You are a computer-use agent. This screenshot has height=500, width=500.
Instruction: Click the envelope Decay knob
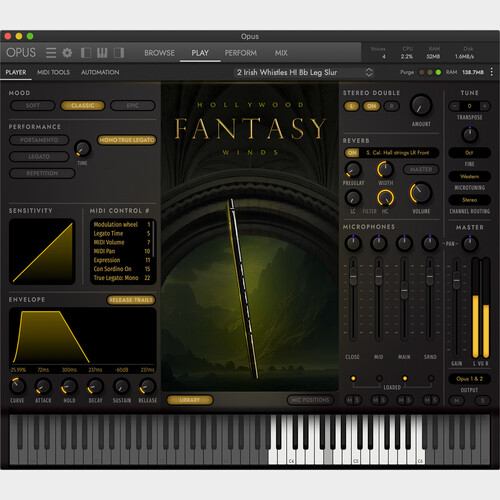(95, 386)
